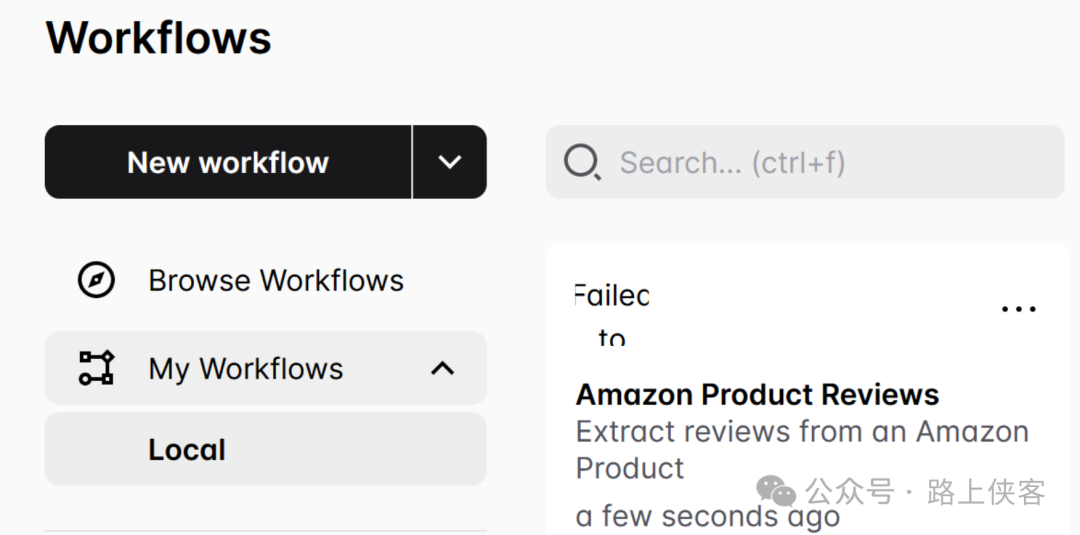Click the WeChat logo in the watermark

[x=776, y=491]
